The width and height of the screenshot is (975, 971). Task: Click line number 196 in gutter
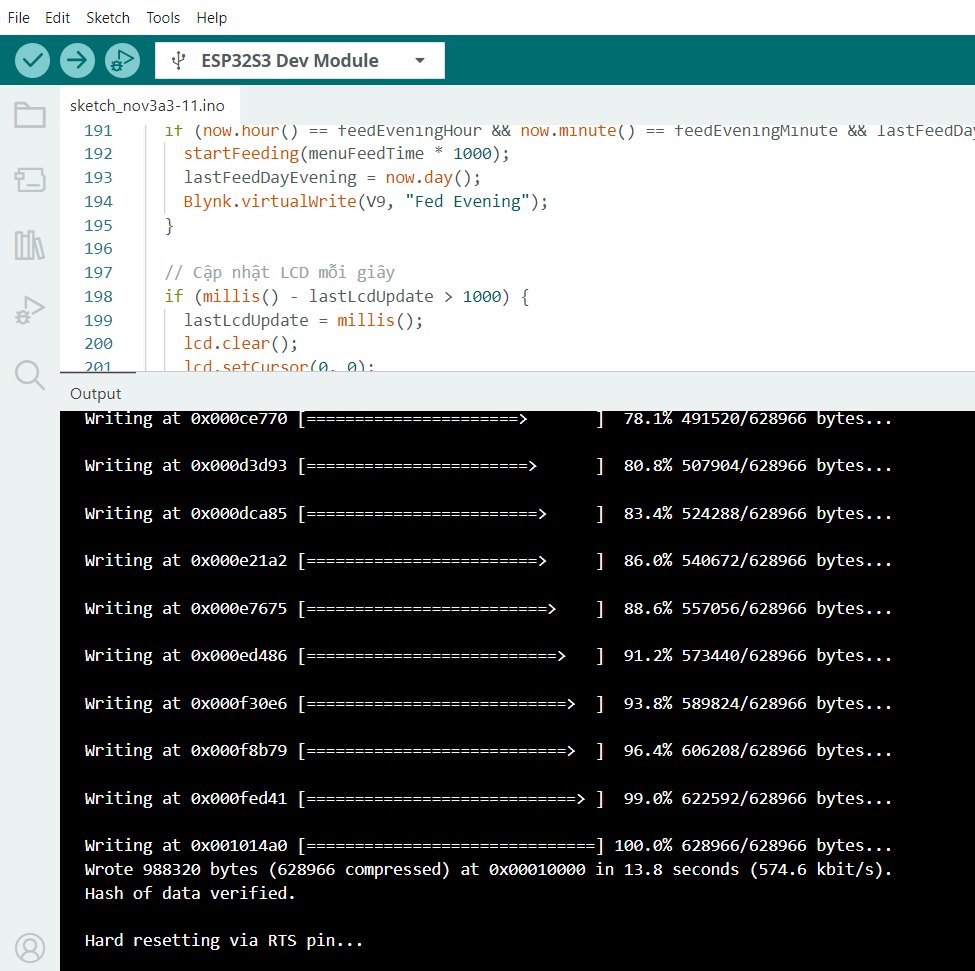click(x=98, y=249)
